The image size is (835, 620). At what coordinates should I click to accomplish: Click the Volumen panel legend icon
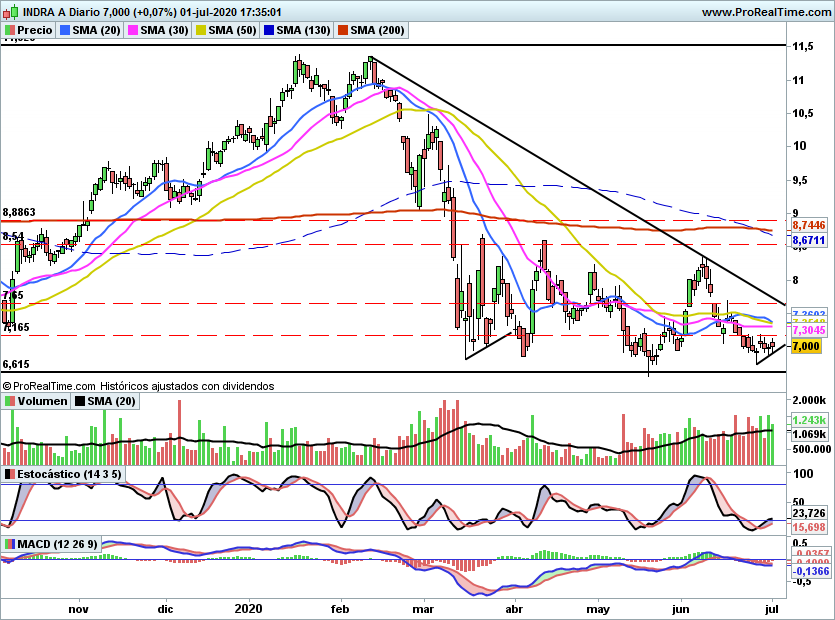click(x=10, y=401)
